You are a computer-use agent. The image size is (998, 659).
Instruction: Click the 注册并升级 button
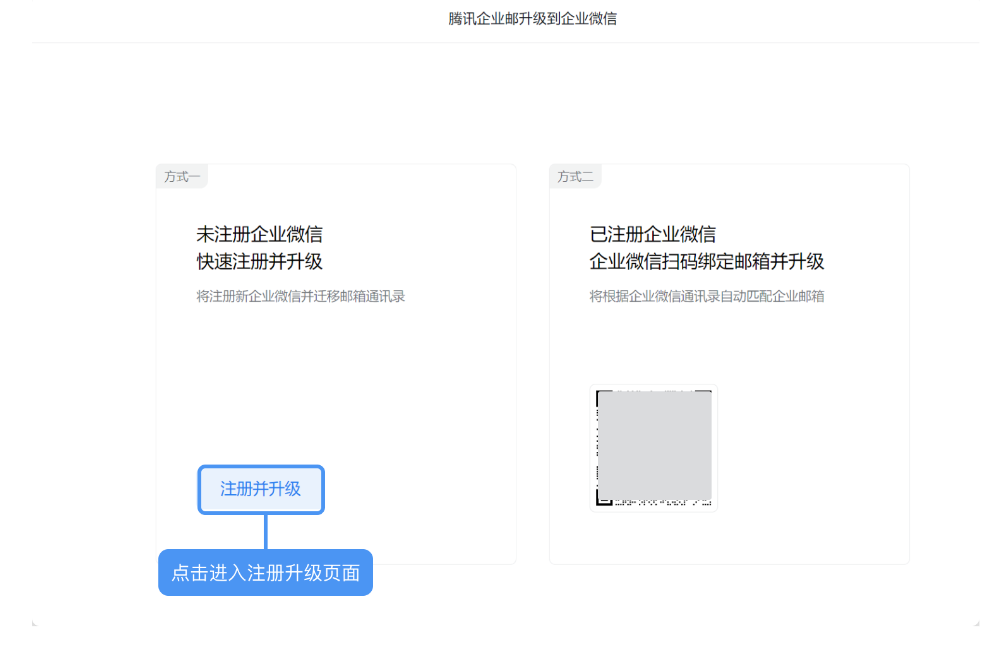click(261, 490)
